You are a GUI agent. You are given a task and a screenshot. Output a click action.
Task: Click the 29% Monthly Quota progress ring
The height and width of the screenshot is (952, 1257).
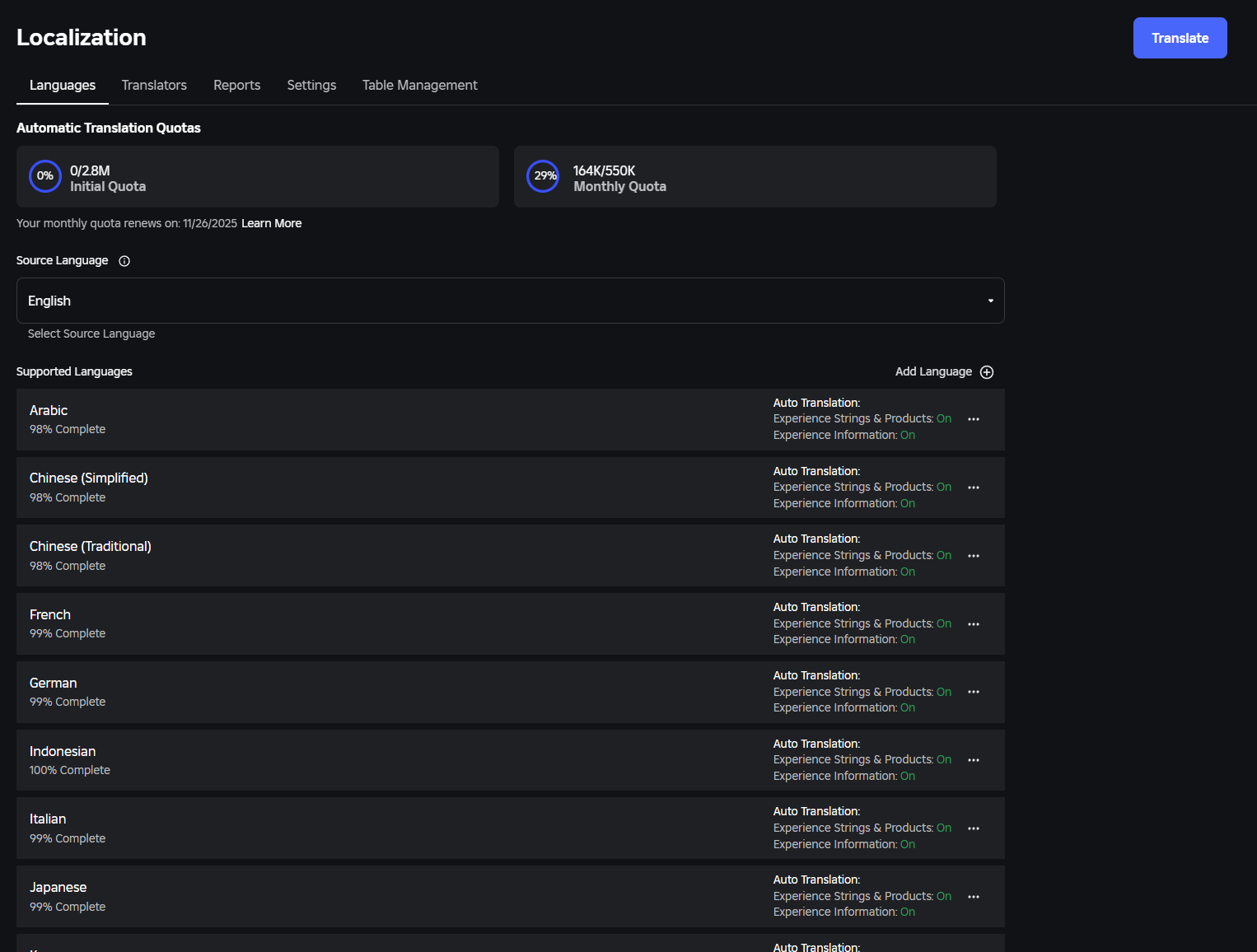pos(544,176)
